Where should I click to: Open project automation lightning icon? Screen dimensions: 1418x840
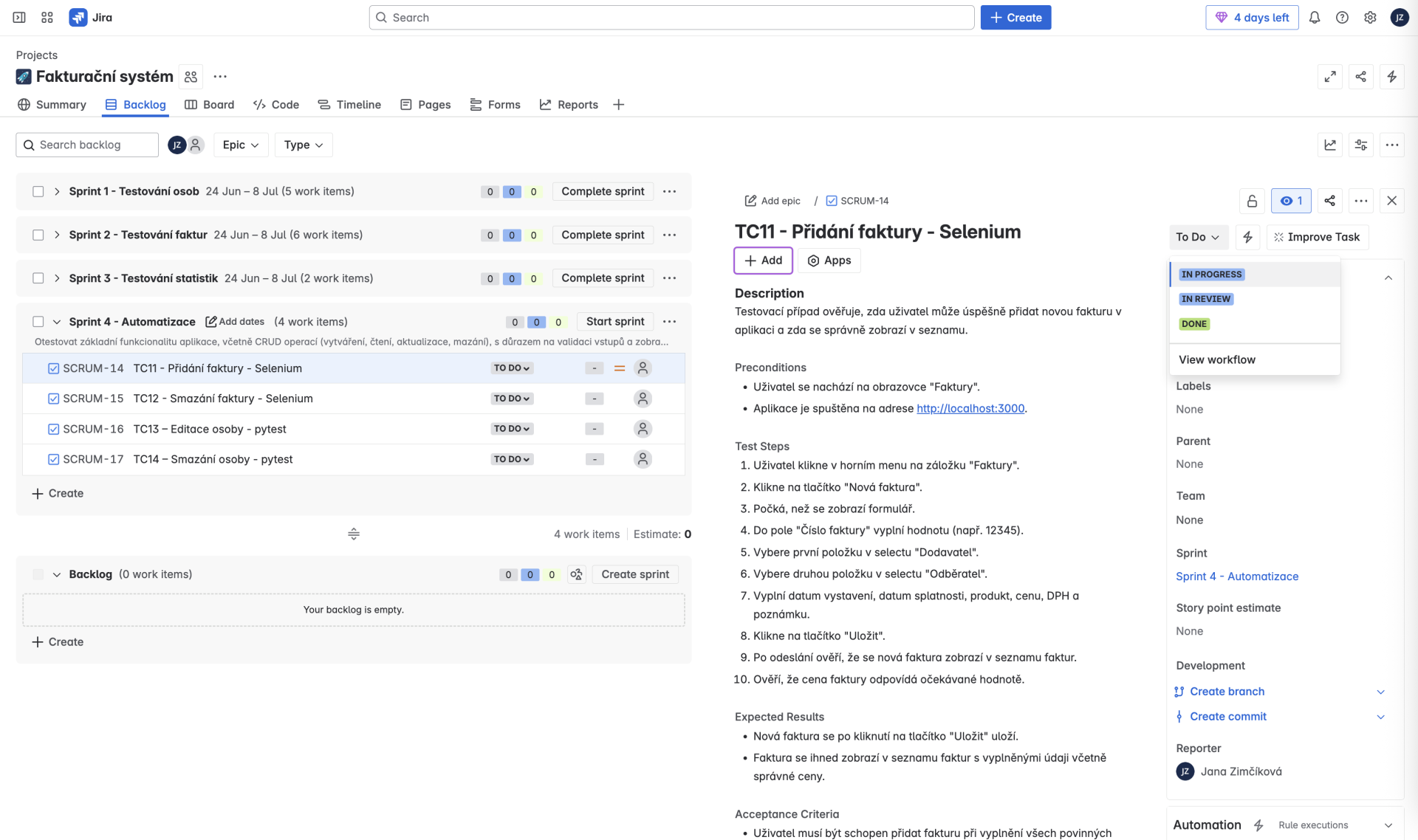tap(1391, 76)
